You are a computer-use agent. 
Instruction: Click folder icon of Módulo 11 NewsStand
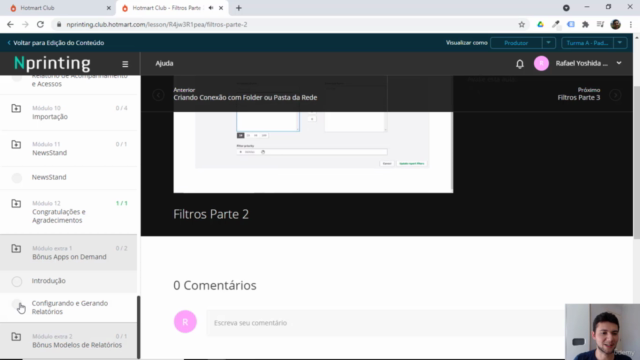pos(16,144)
